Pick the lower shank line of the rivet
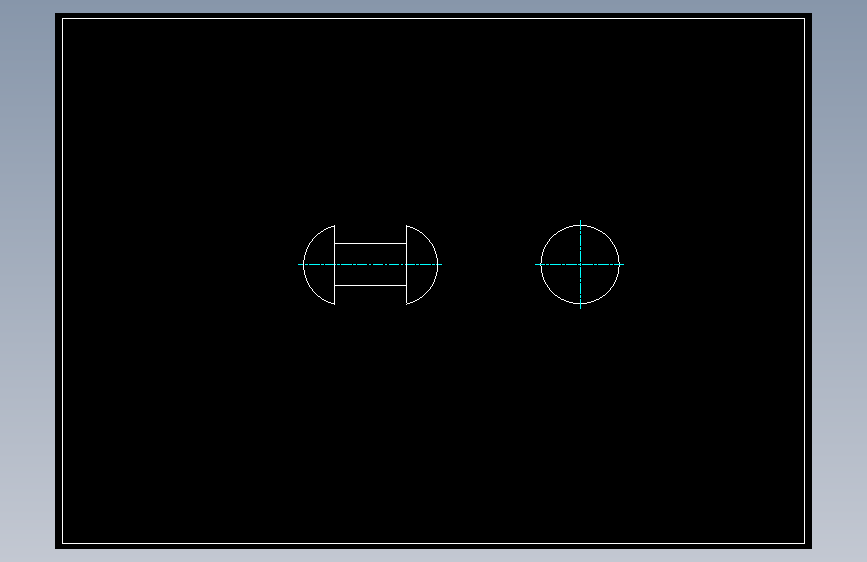Viewport: 867px width, 562px height. click(x=370, y=285)
